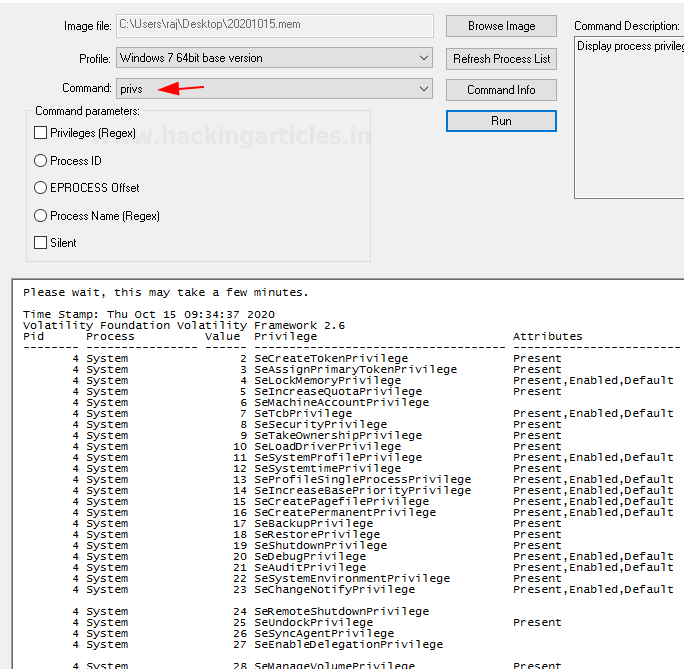Click the Browse Image button
This screenshot has height=669, width=684.
[501, 26]
